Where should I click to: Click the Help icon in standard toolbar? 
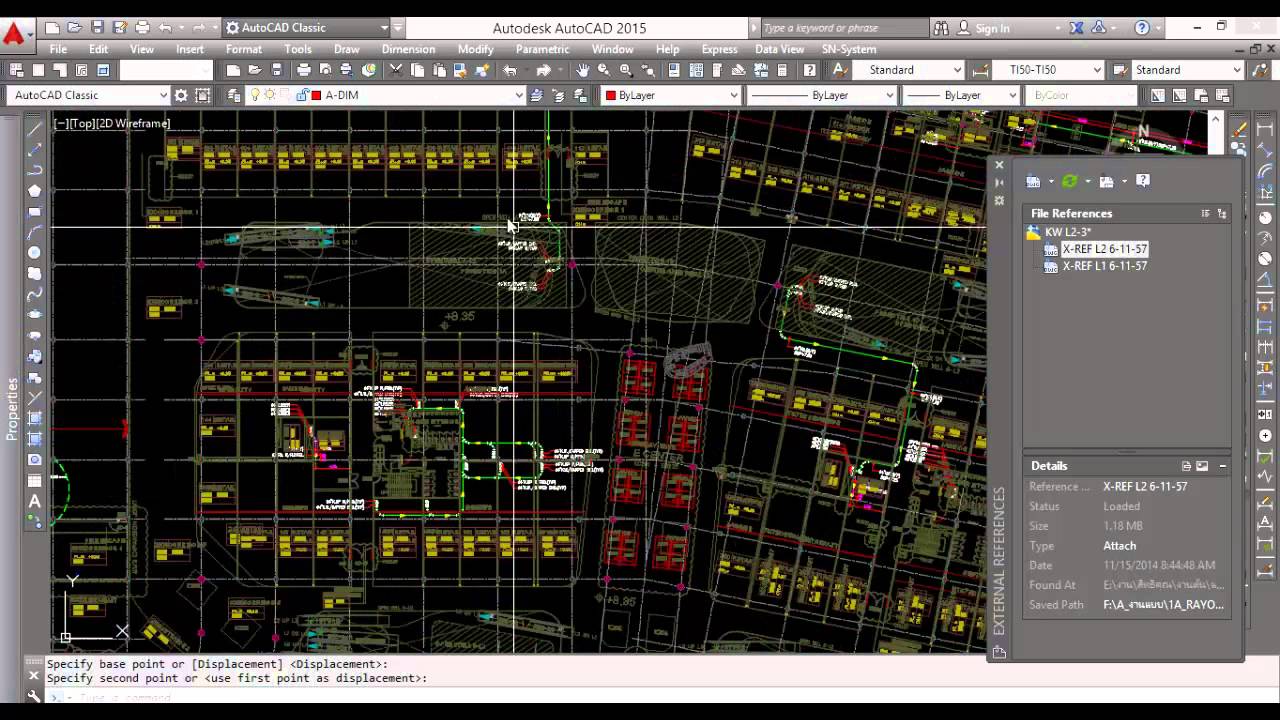click(x=810, y=70)
